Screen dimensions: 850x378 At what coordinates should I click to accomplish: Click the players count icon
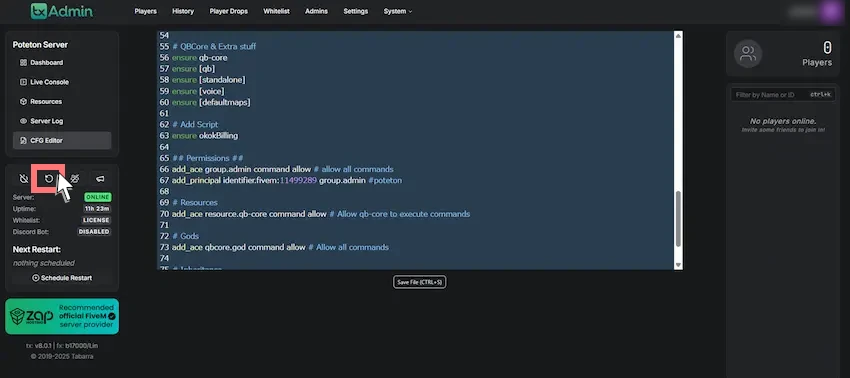(x=748, y=54)
